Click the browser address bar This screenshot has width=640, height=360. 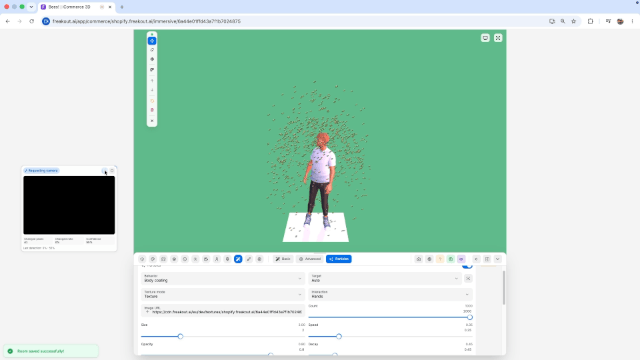[x=294, y=21]
